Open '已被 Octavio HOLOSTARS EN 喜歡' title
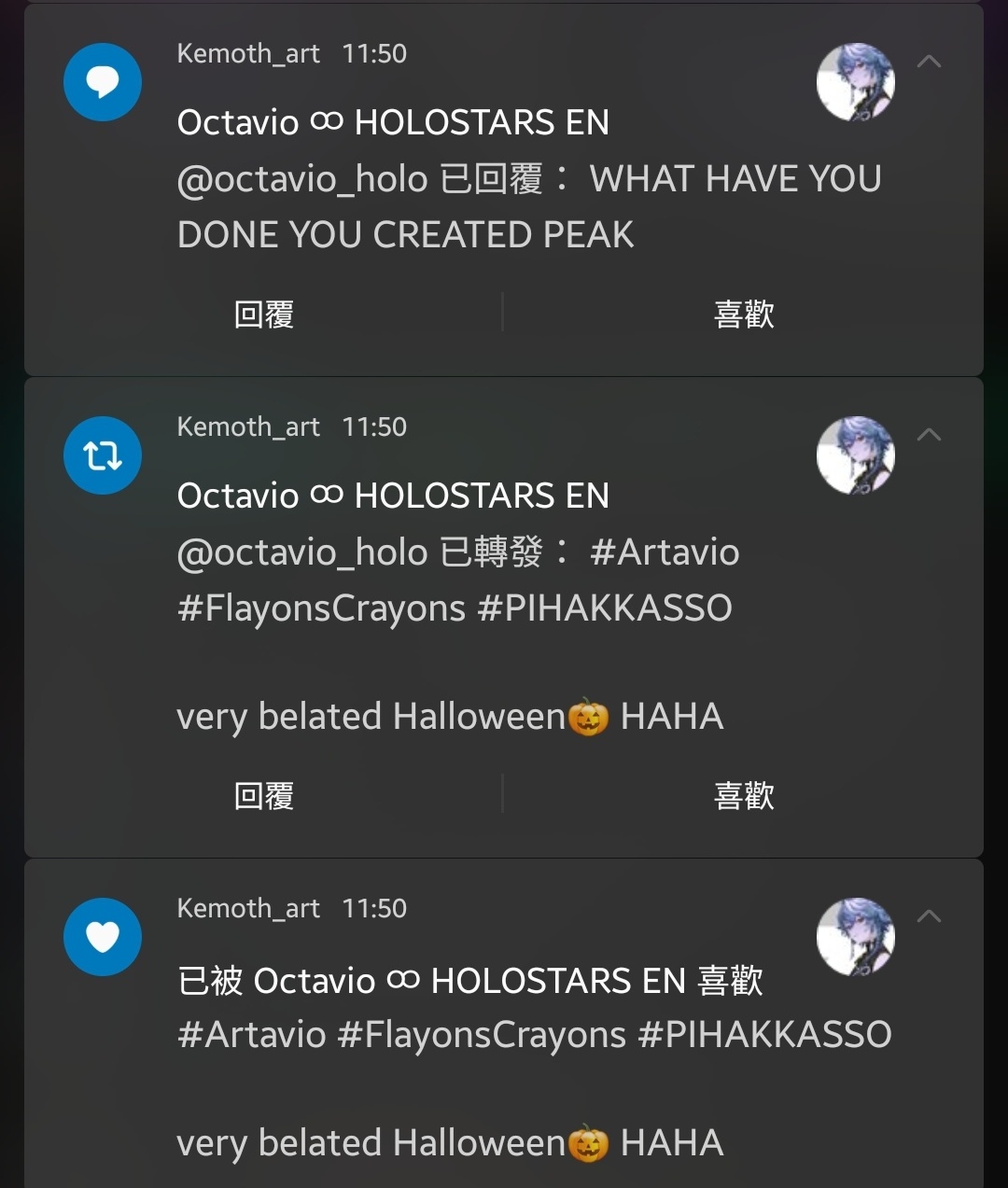 [470, 981]
